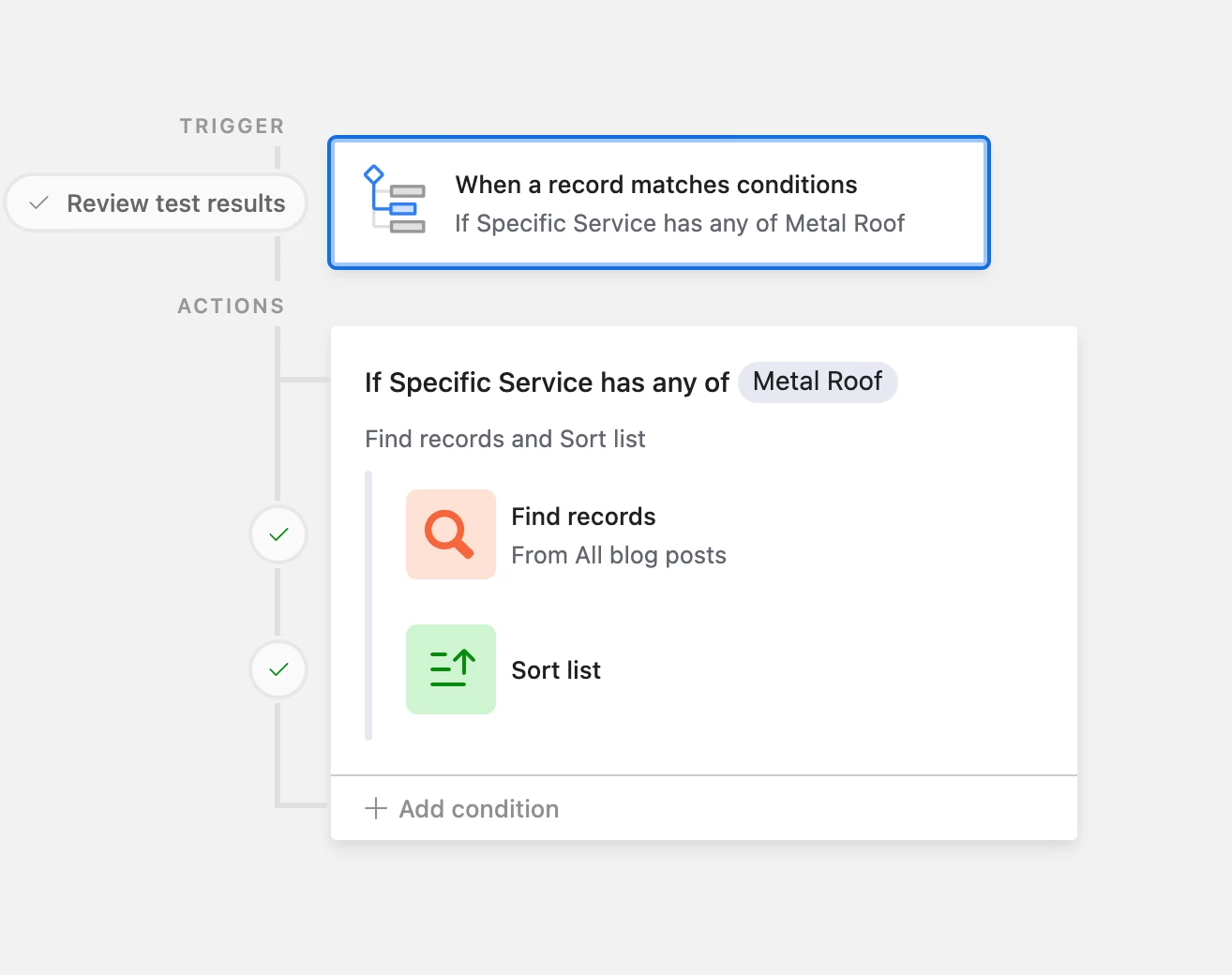
Task: Click the trigger subtitle about Metal Roof
Action: coord(680,223)
